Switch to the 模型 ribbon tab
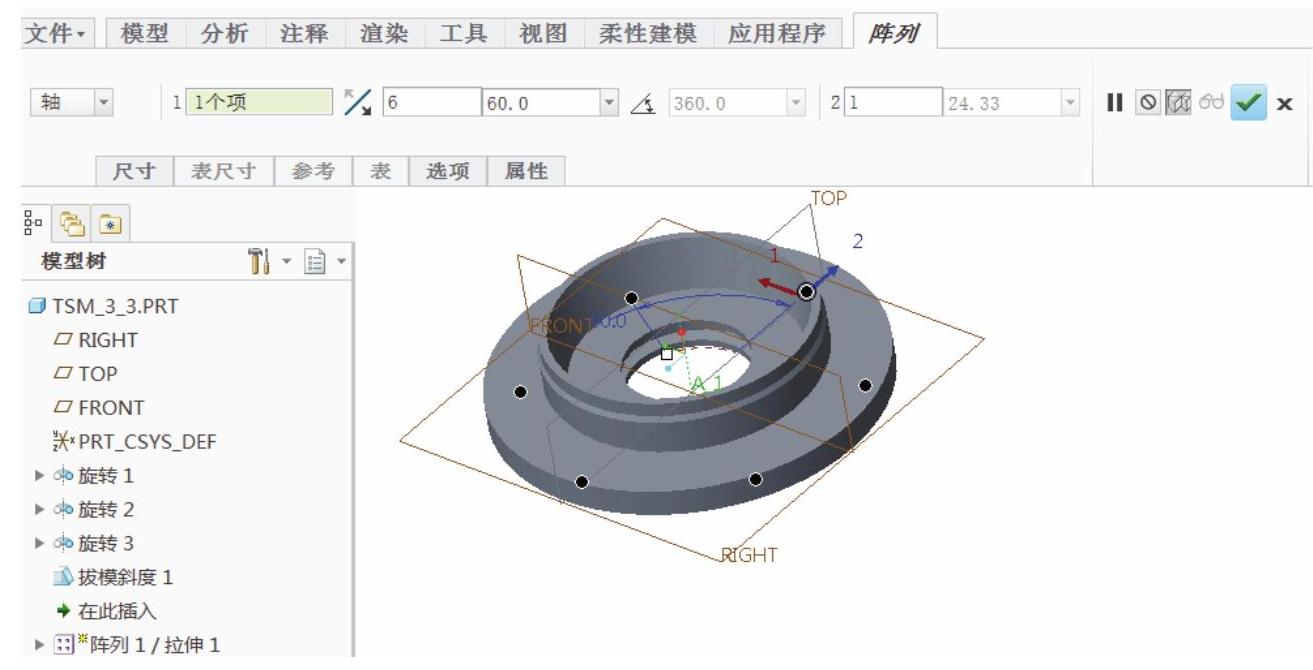 coord(145,33)
